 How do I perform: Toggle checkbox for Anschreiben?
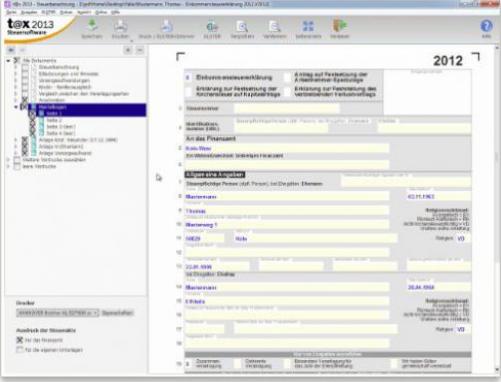(x=25, y=100)
